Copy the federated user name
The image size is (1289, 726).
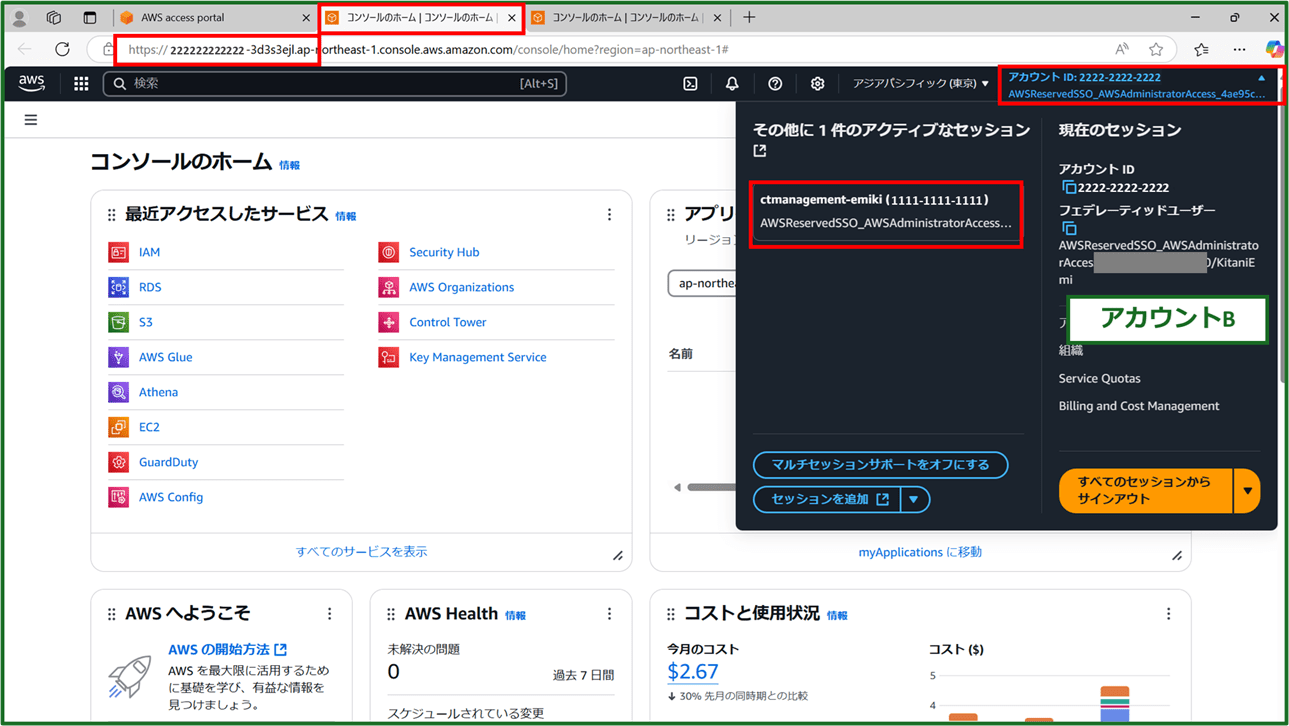[x=1068, y=228]
